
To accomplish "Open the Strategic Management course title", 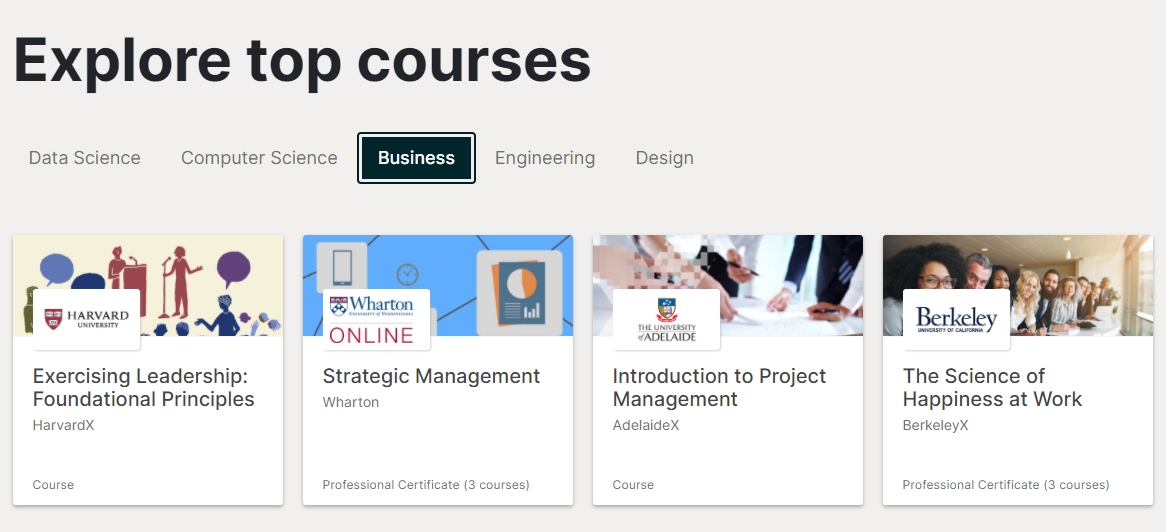I will click(431, 376).
